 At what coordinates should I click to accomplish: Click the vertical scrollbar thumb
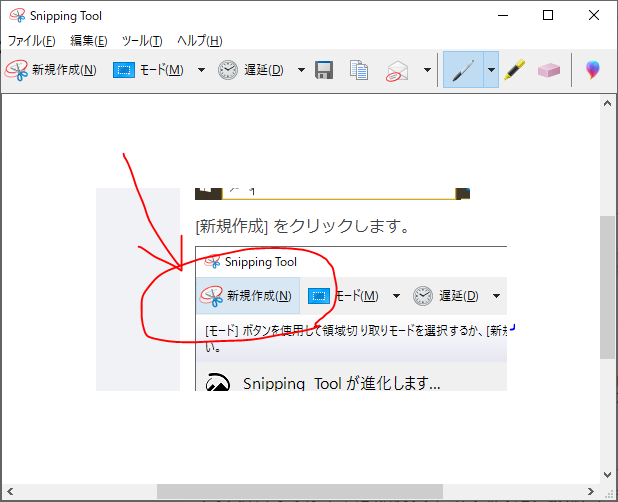[x=607, y=287]
